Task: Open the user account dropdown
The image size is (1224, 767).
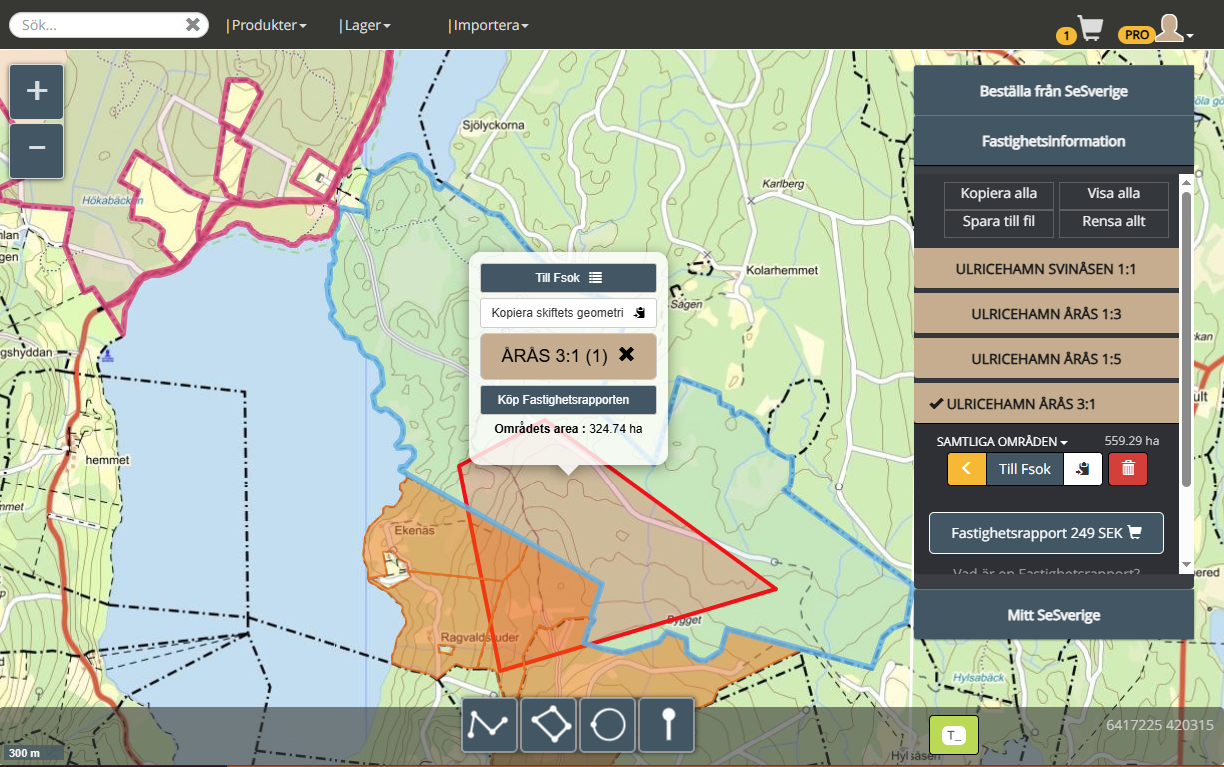Action: (x=1174, y=28)
